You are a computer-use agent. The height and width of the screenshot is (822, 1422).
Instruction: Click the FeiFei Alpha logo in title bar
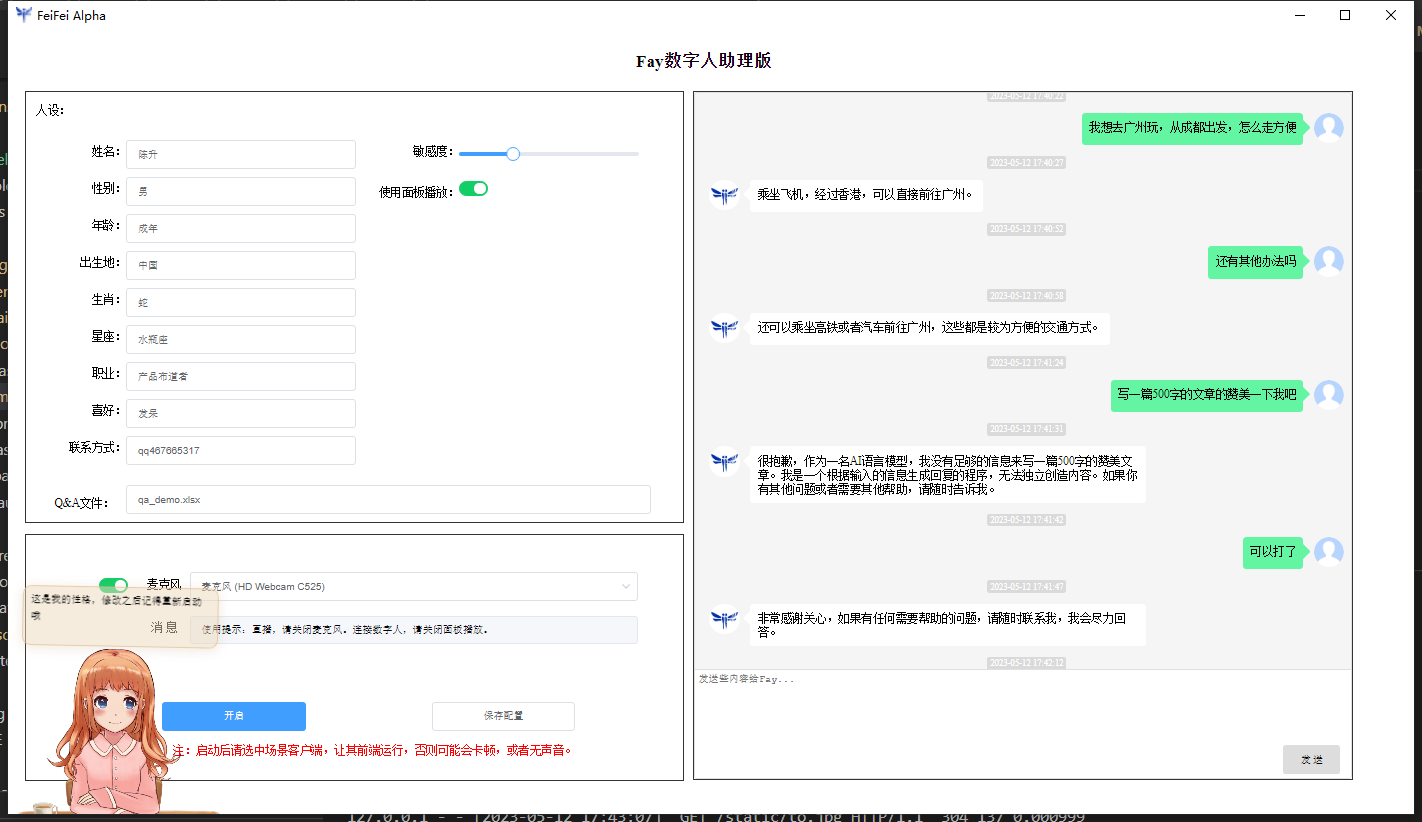pos(24,15)
